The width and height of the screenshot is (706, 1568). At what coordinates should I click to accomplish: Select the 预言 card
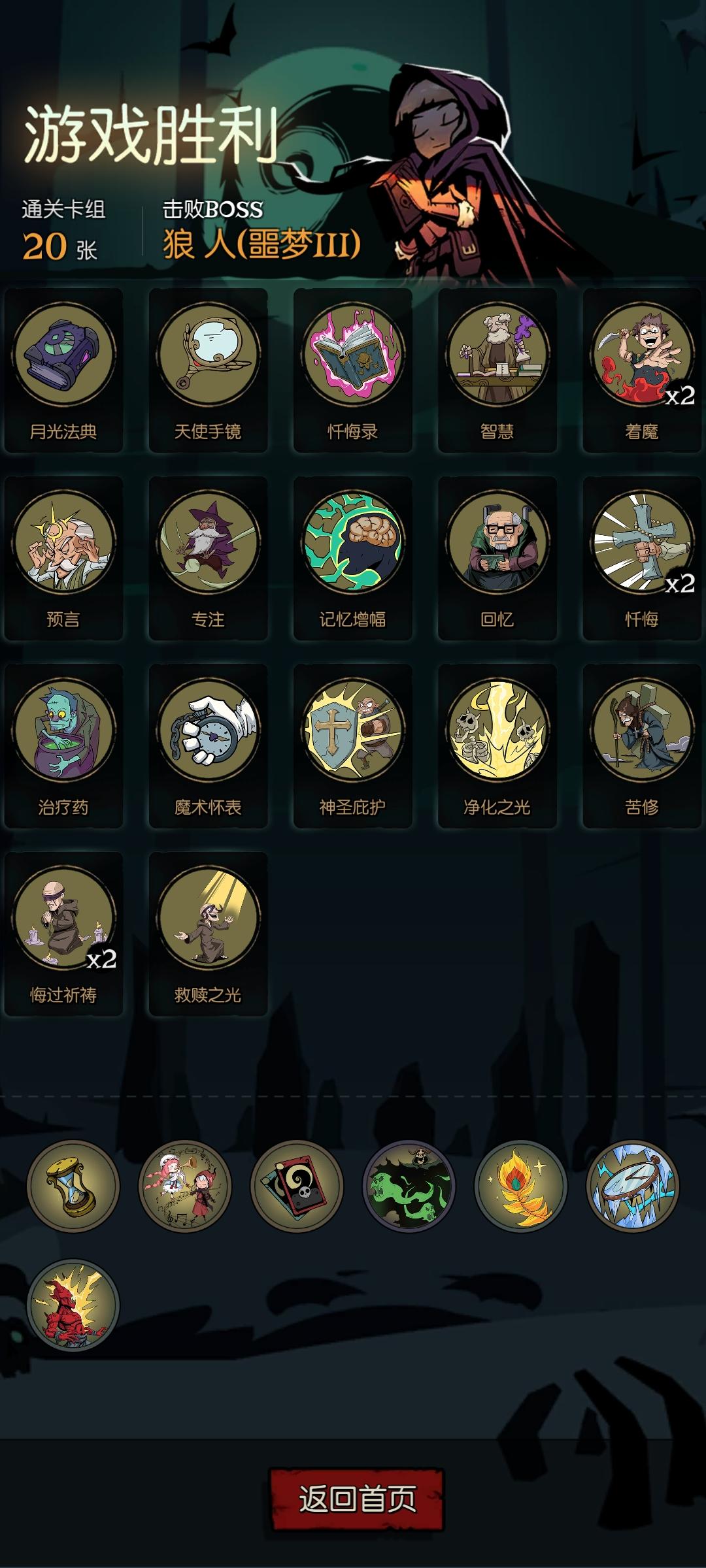click(63, 559)
